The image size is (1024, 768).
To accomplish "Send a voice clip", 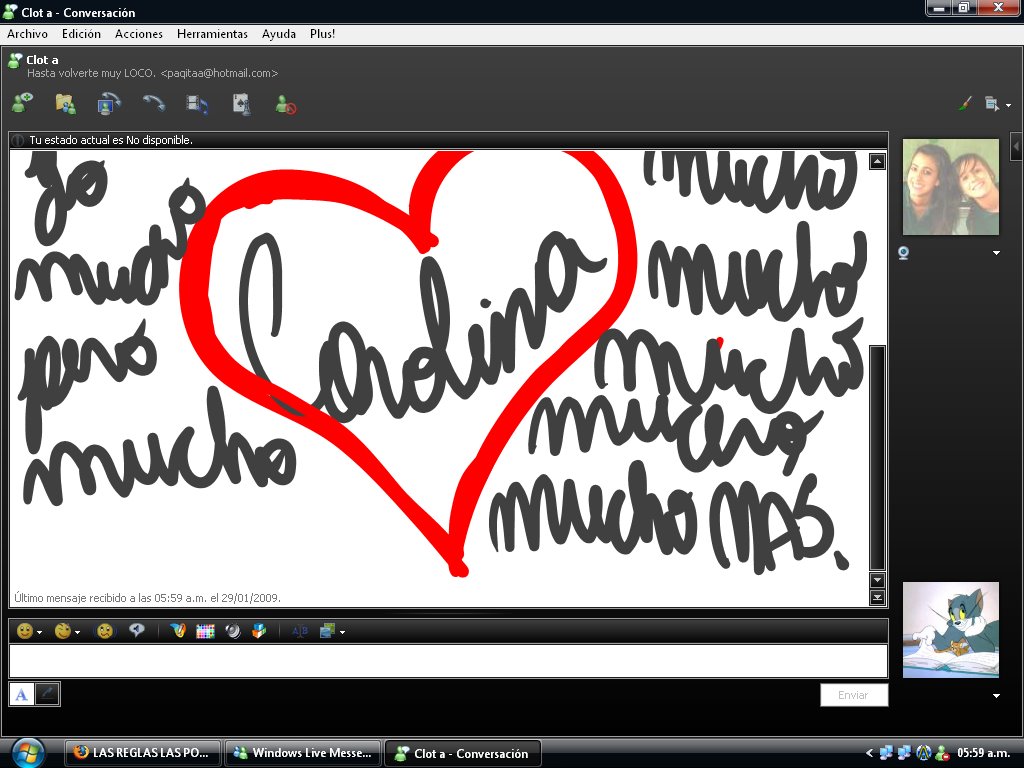I will coord(136,630).
